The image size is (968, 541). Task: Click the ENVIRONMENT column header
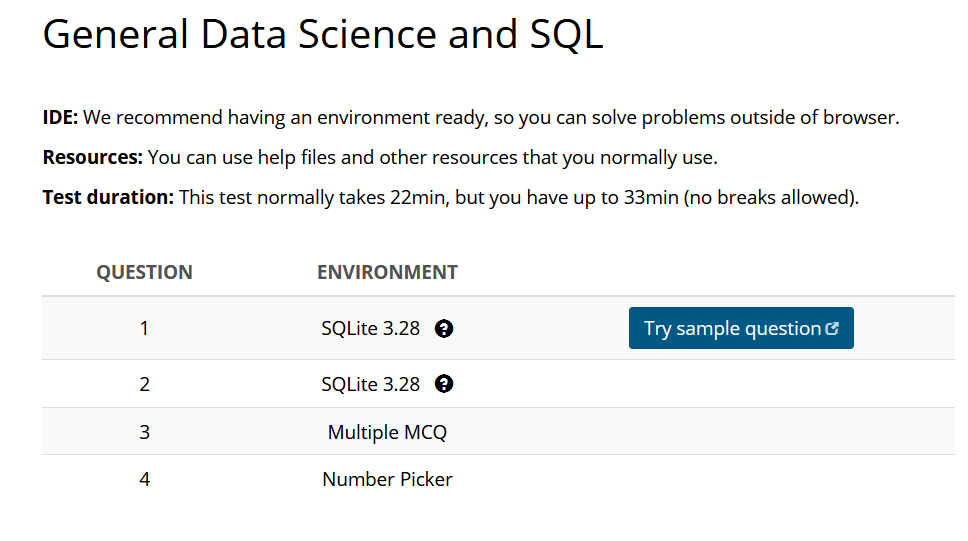[387, 272]
